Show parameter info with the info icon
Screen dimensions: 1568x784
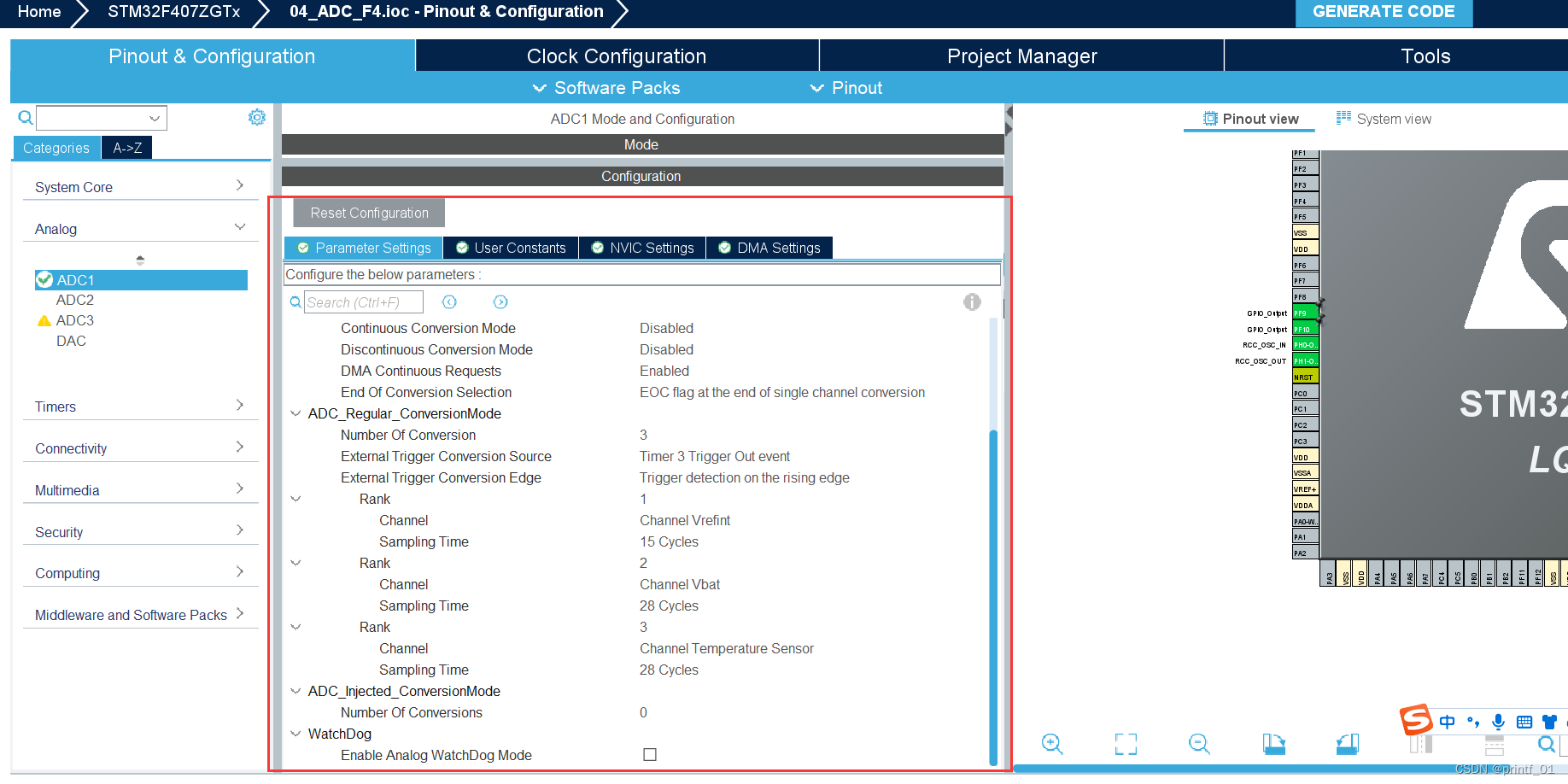click(x=972, y=301)
